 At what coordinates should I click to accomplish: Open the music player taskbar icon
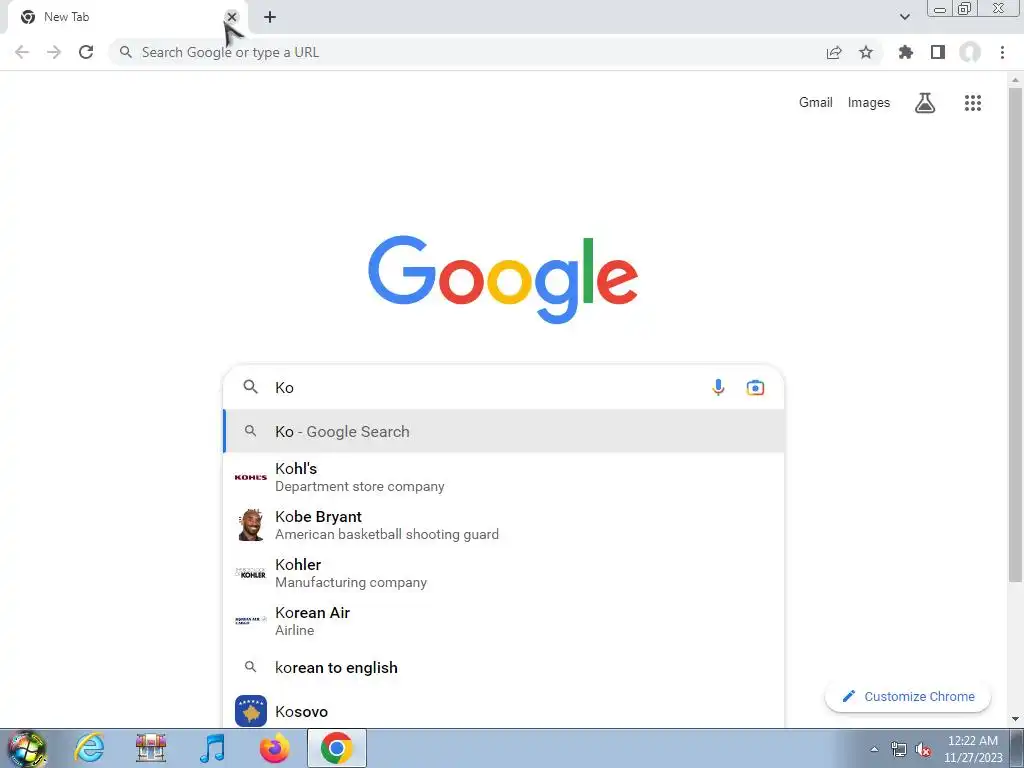(x=213, y=748)
